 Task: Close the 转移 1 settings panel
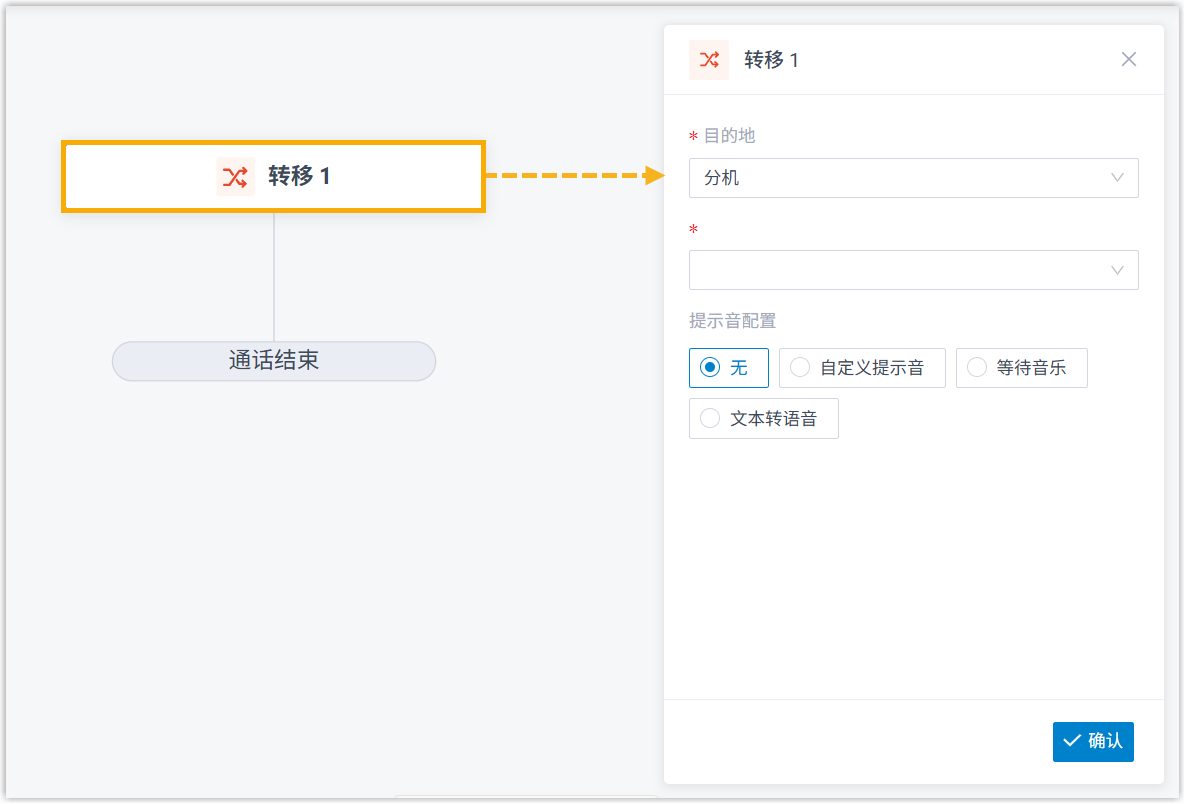[x=1128, y=59]
